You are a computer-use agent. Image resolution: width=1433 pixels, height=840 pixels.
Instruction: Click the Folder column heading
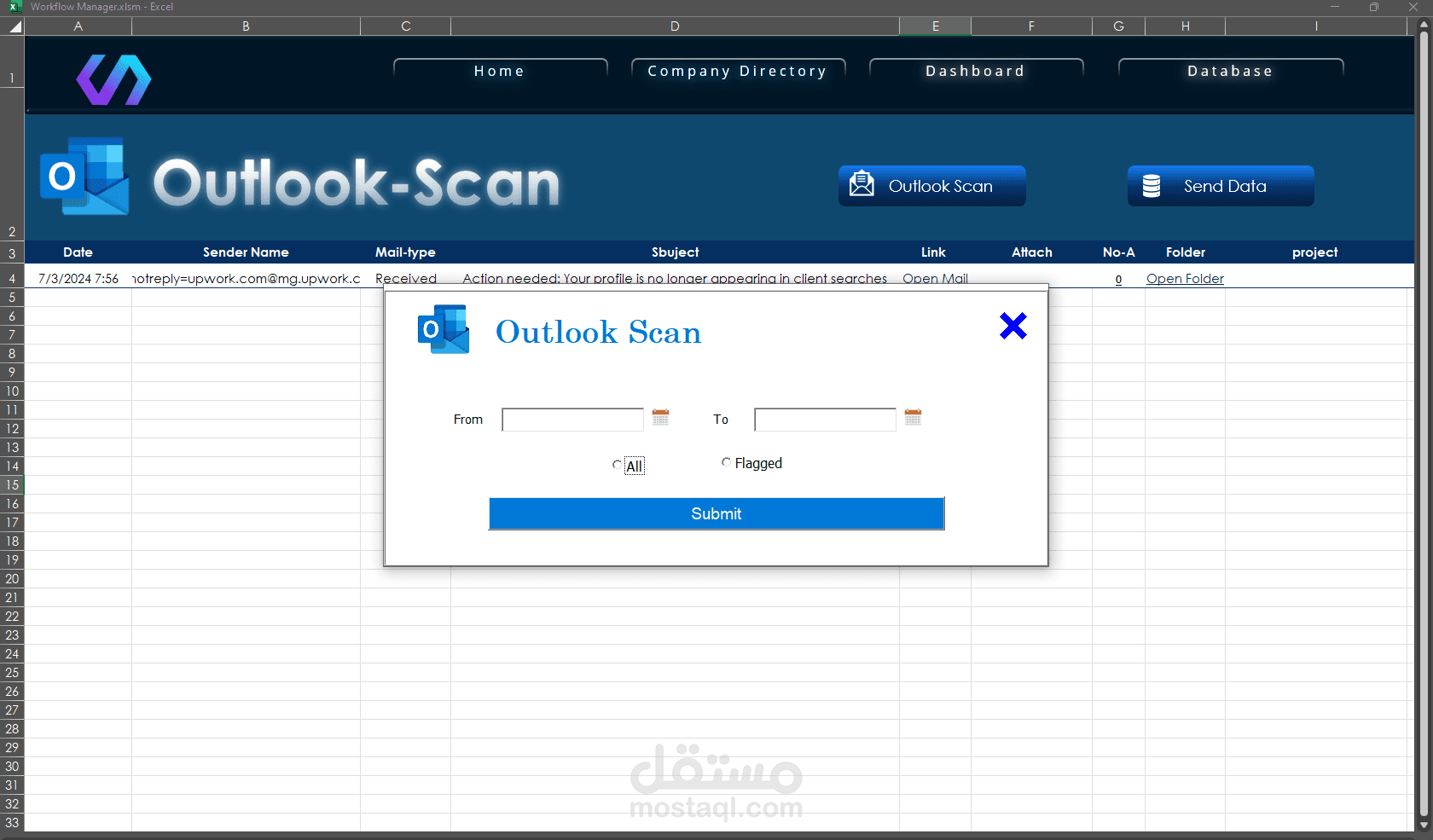tap(1186, 252)
